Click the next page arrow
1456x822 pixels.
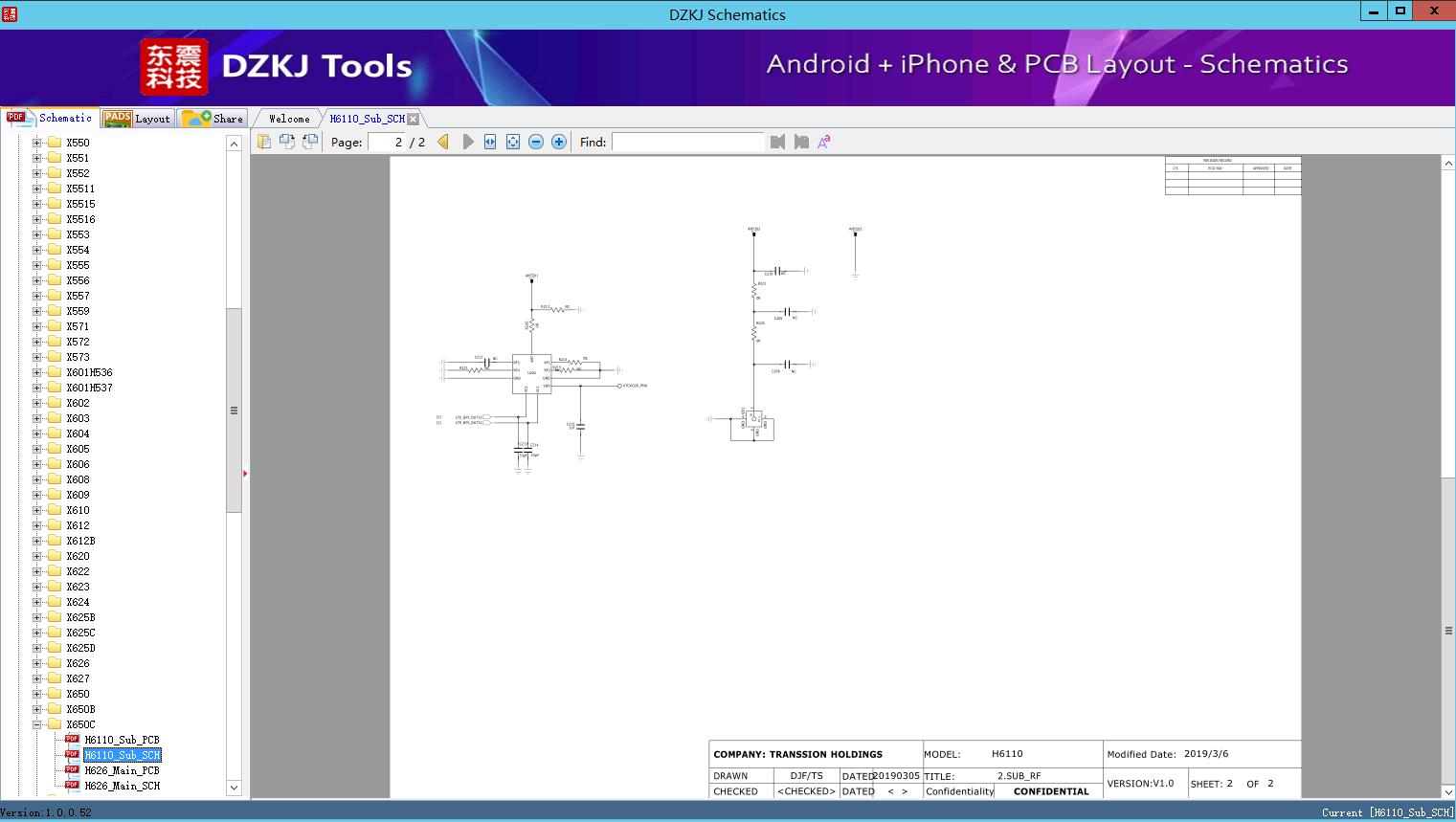[468, 142]
